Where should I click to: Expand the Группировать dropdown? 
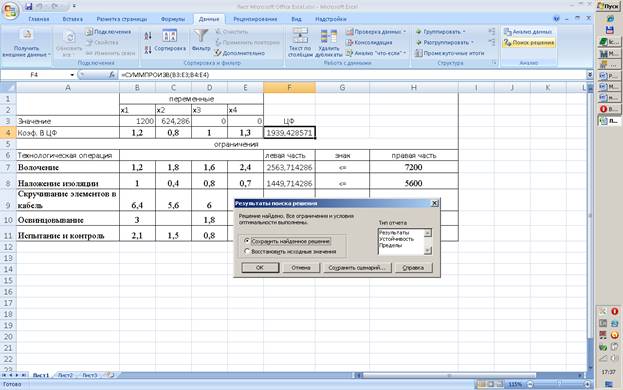[440, 31]
